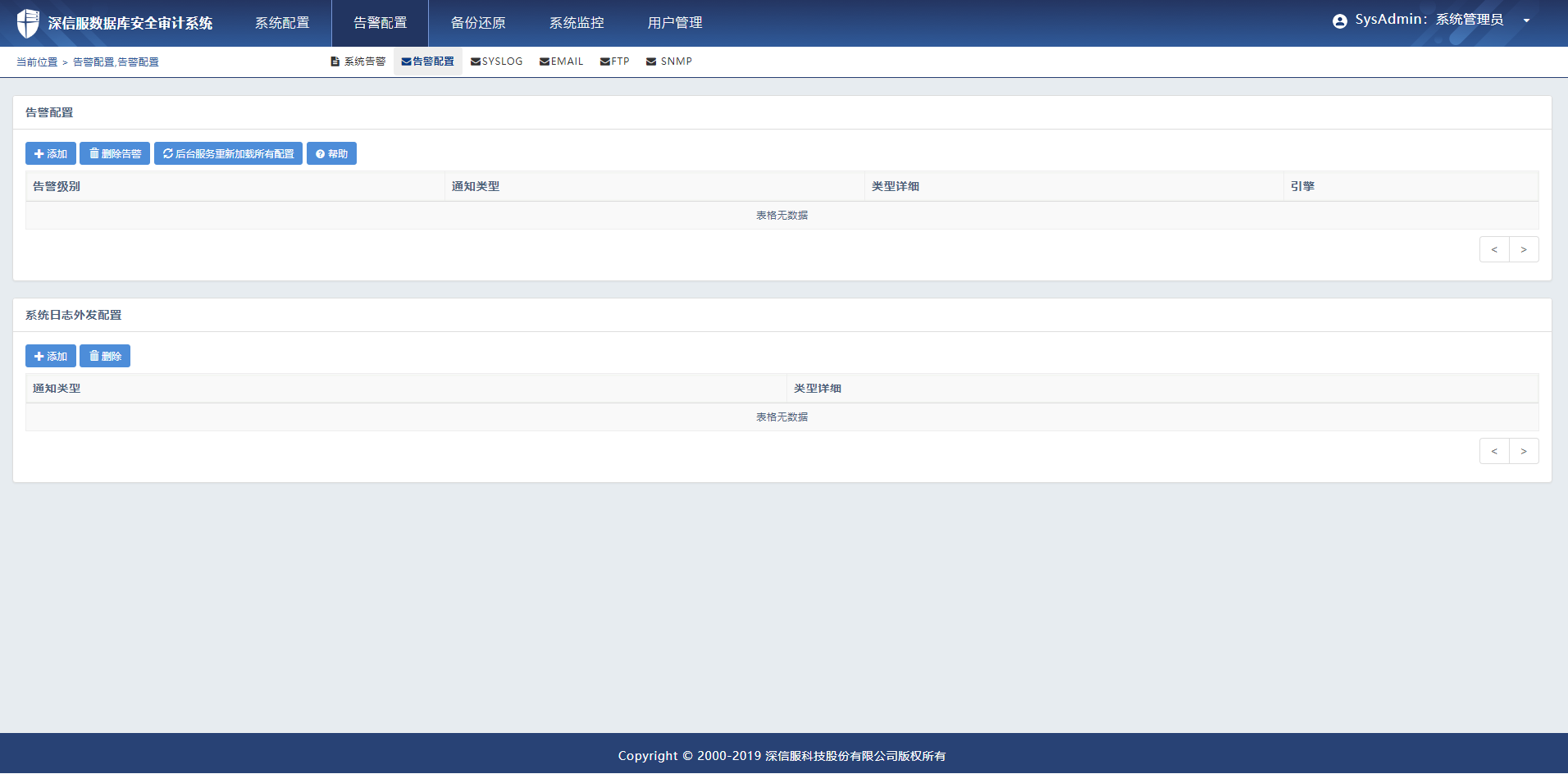
Task: Go to 系统监控 menu
Action: click(577, 23)
